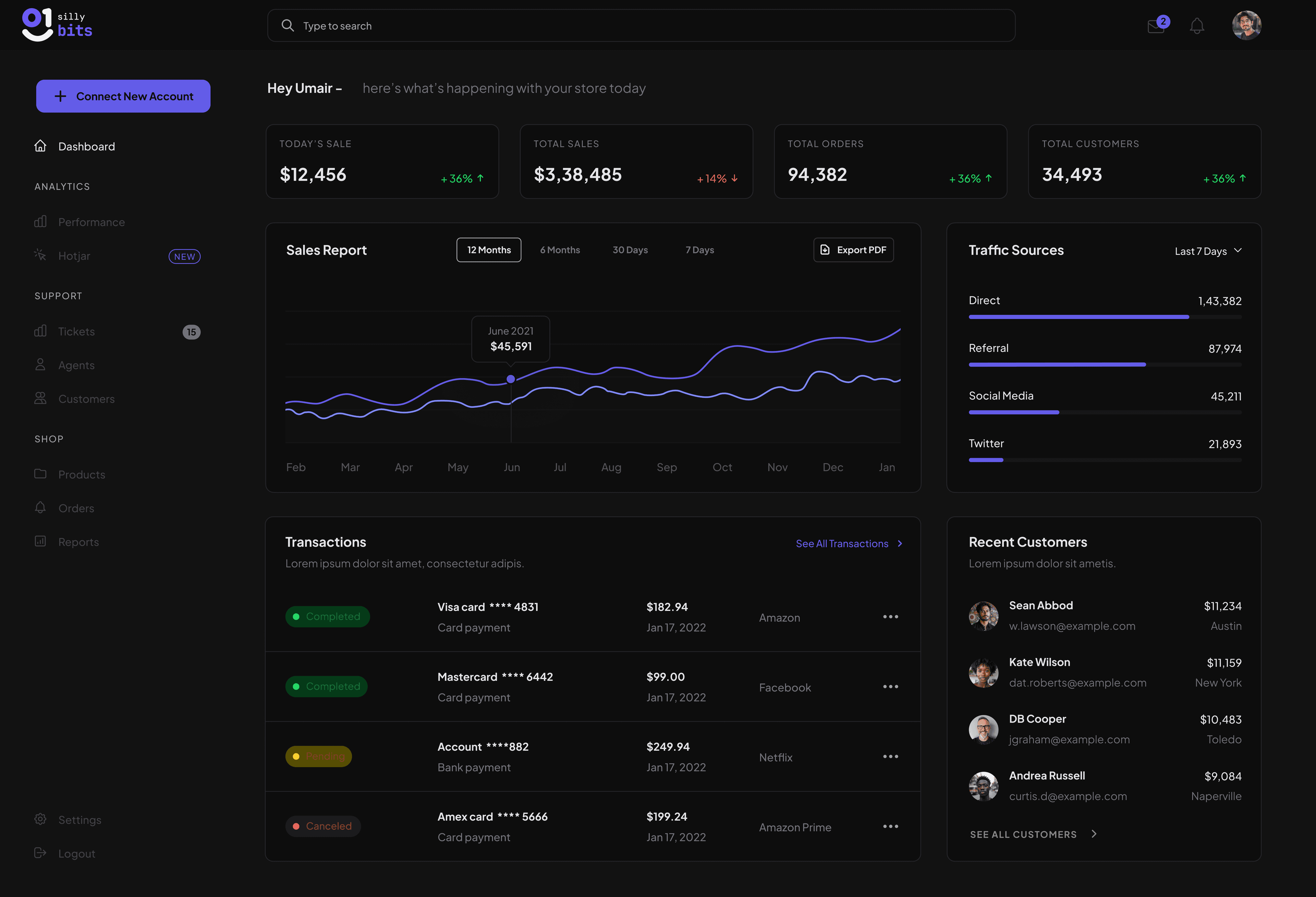
Task: Click Connect New Account button
Action: click(123, 96)
